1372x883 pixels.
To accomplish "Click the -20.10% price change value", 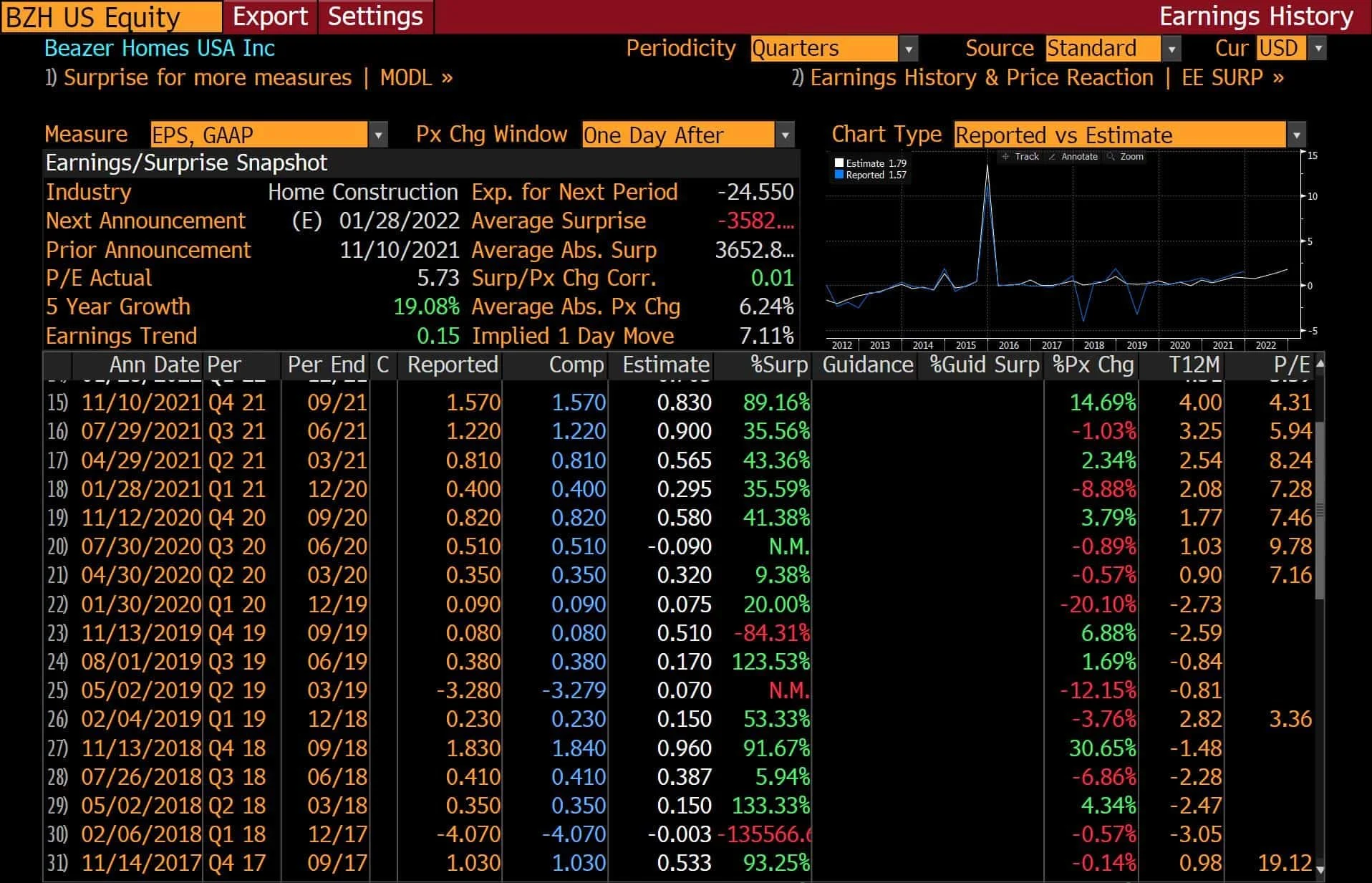I will [1098, 604].
